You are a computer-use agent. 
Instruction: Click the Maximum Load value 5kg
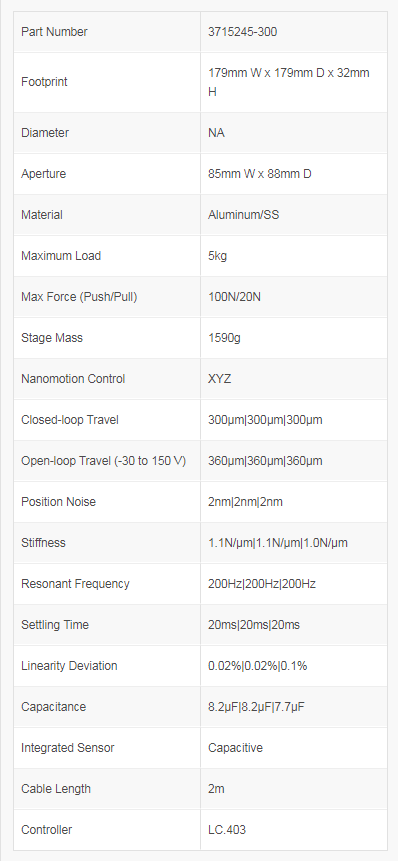click(217, 256)
